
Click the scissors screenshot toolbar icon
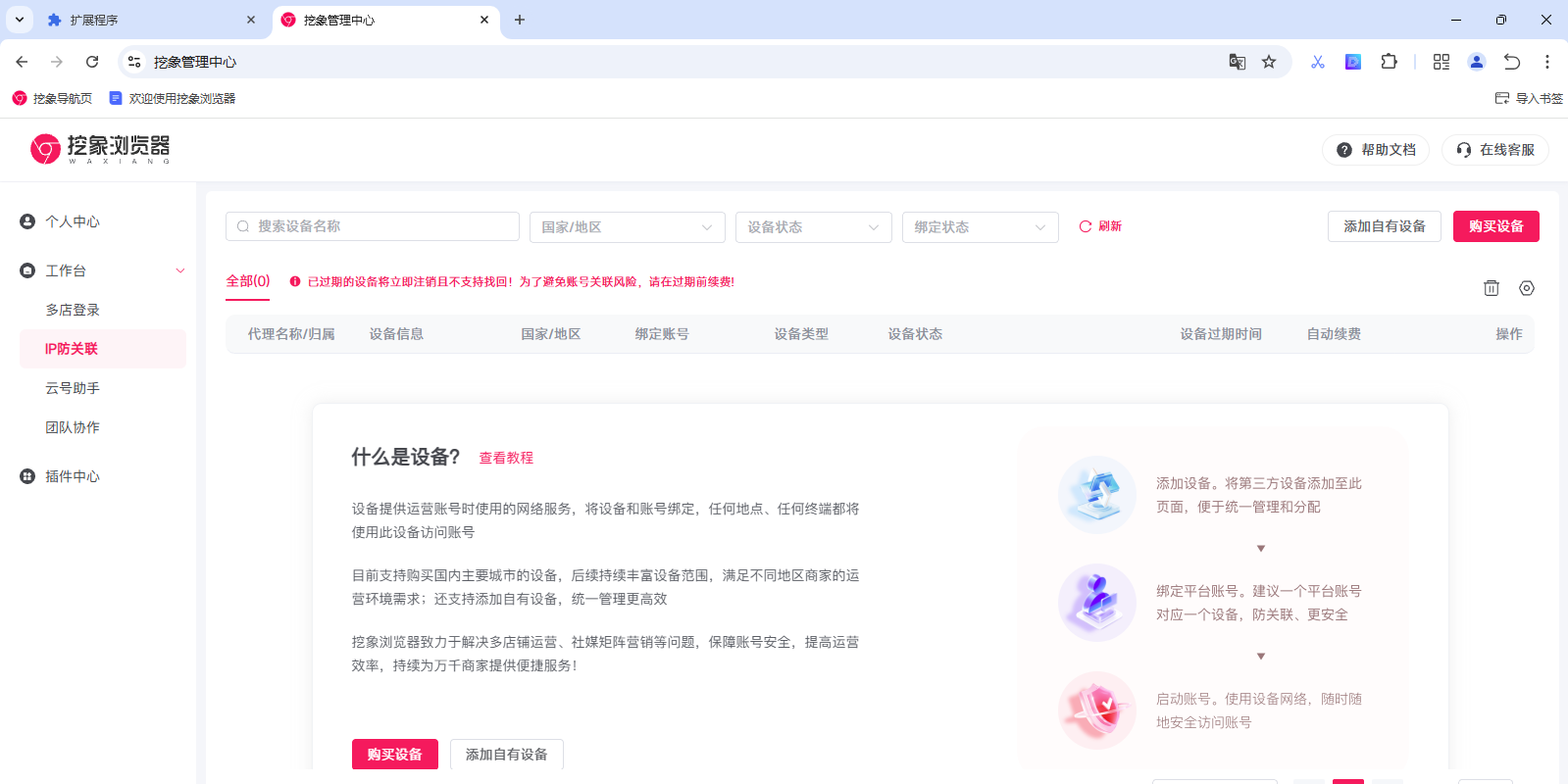[1317, 62]
